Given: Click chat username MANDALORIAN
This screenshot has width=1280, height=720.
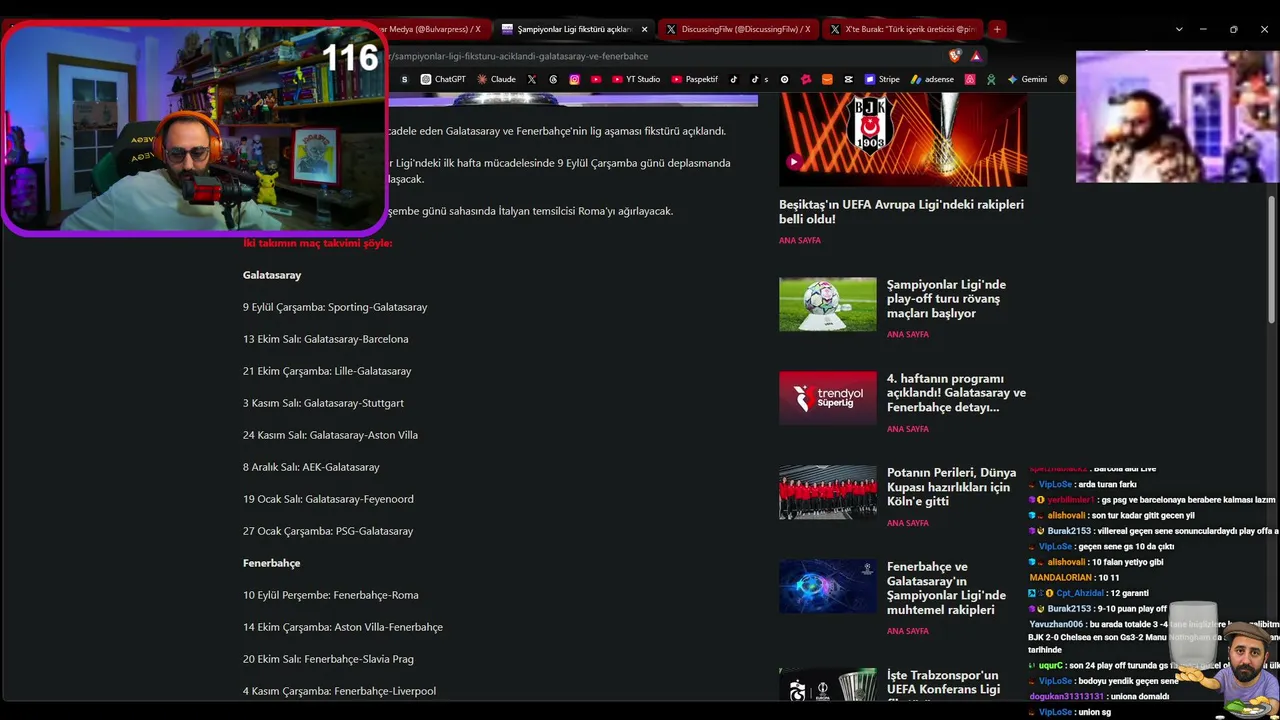Looking at the screenshot, I should (x=1060, y=578).
